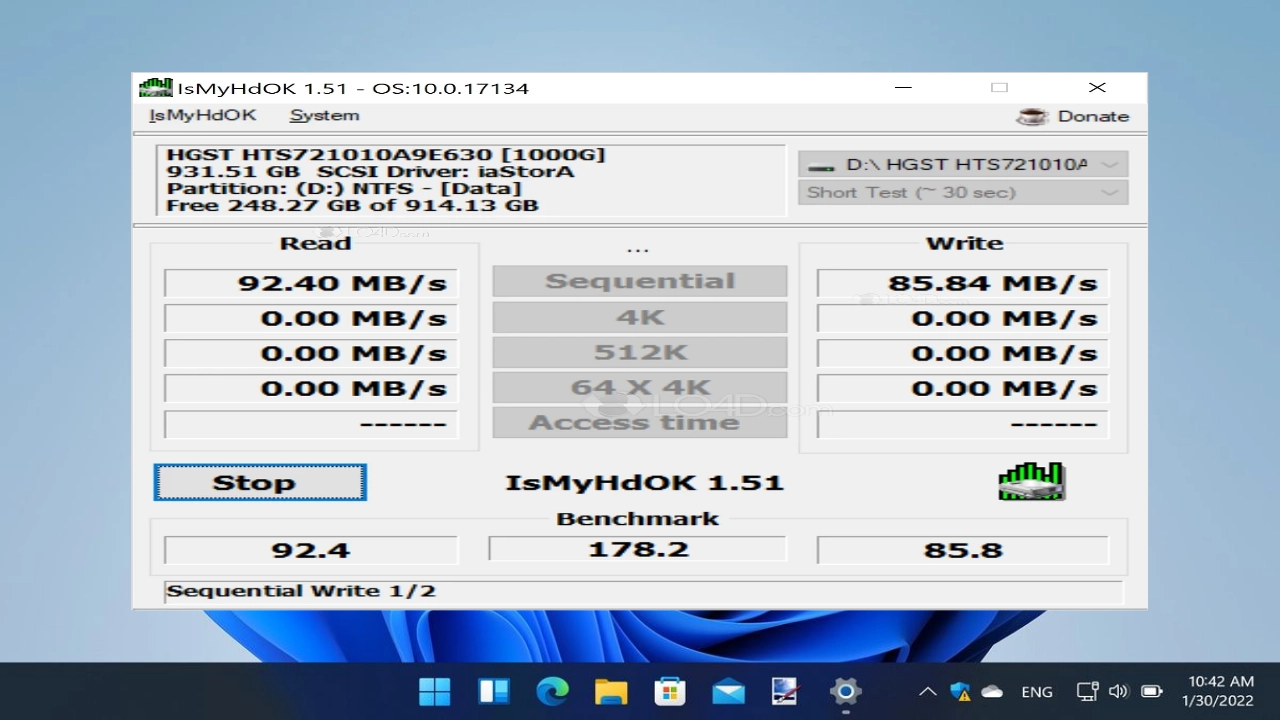The height and width of the screenshot is (720, 1280).
Task: Click the battery tray icon
Action: click(1151, 691)
